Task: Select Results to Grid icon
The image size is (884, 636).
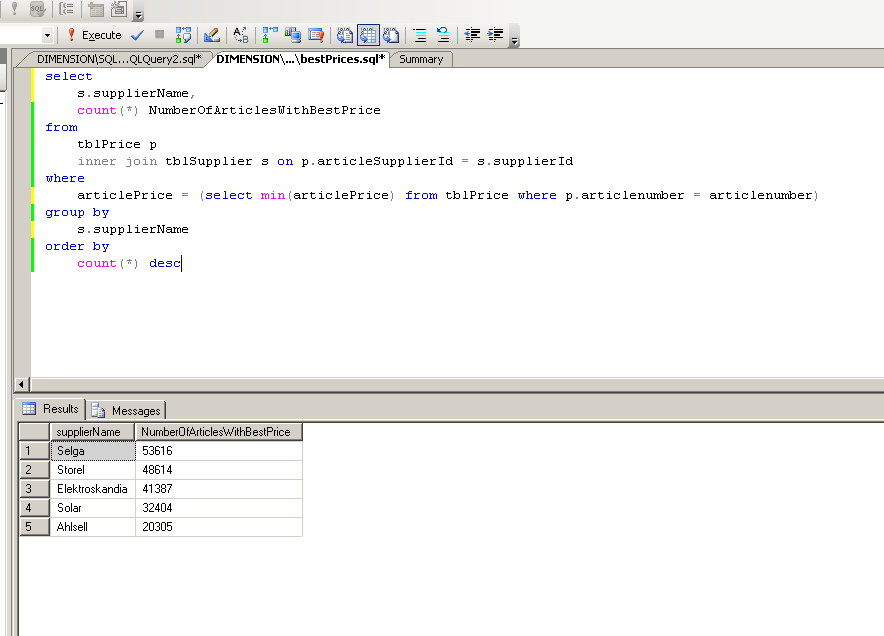Action: coord(368,35)
